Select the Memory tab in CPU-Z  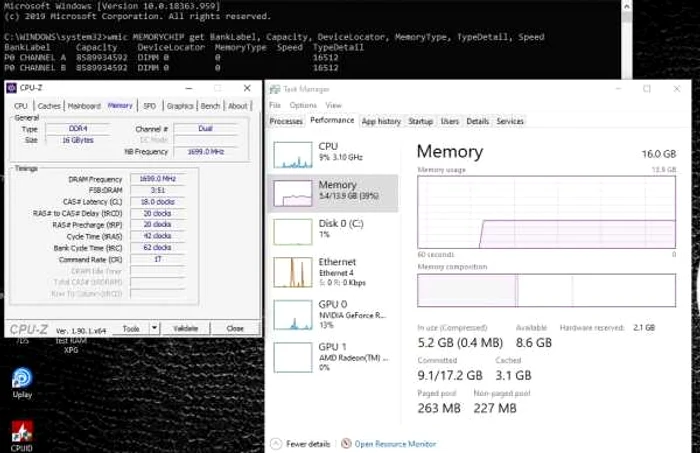point(120,105)
